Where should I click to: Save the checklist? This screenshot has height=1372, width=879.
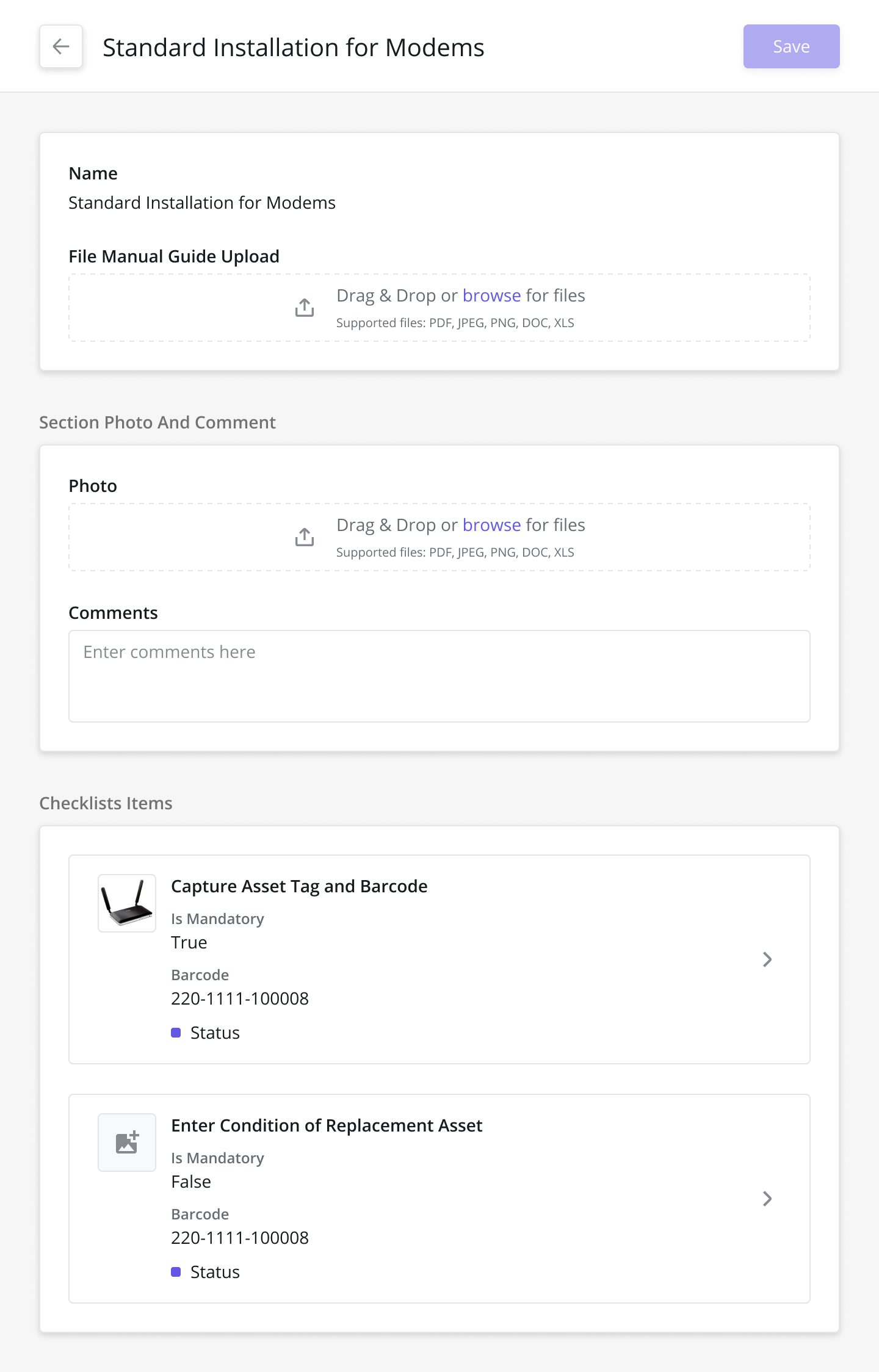pos(791,46)
